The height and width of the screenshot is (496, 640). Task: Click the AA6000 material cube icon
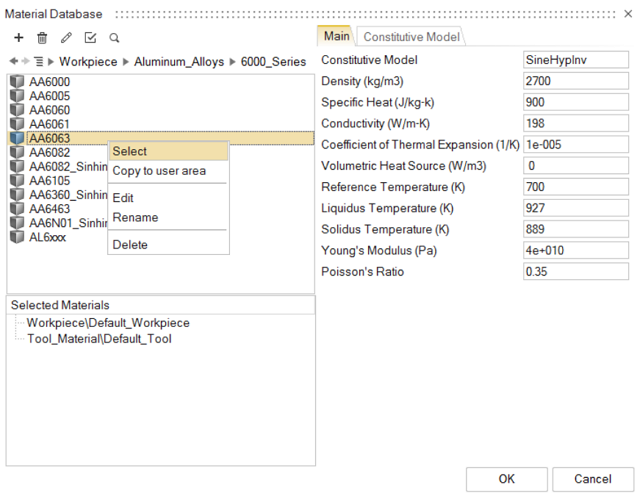[x=17, y=82]
